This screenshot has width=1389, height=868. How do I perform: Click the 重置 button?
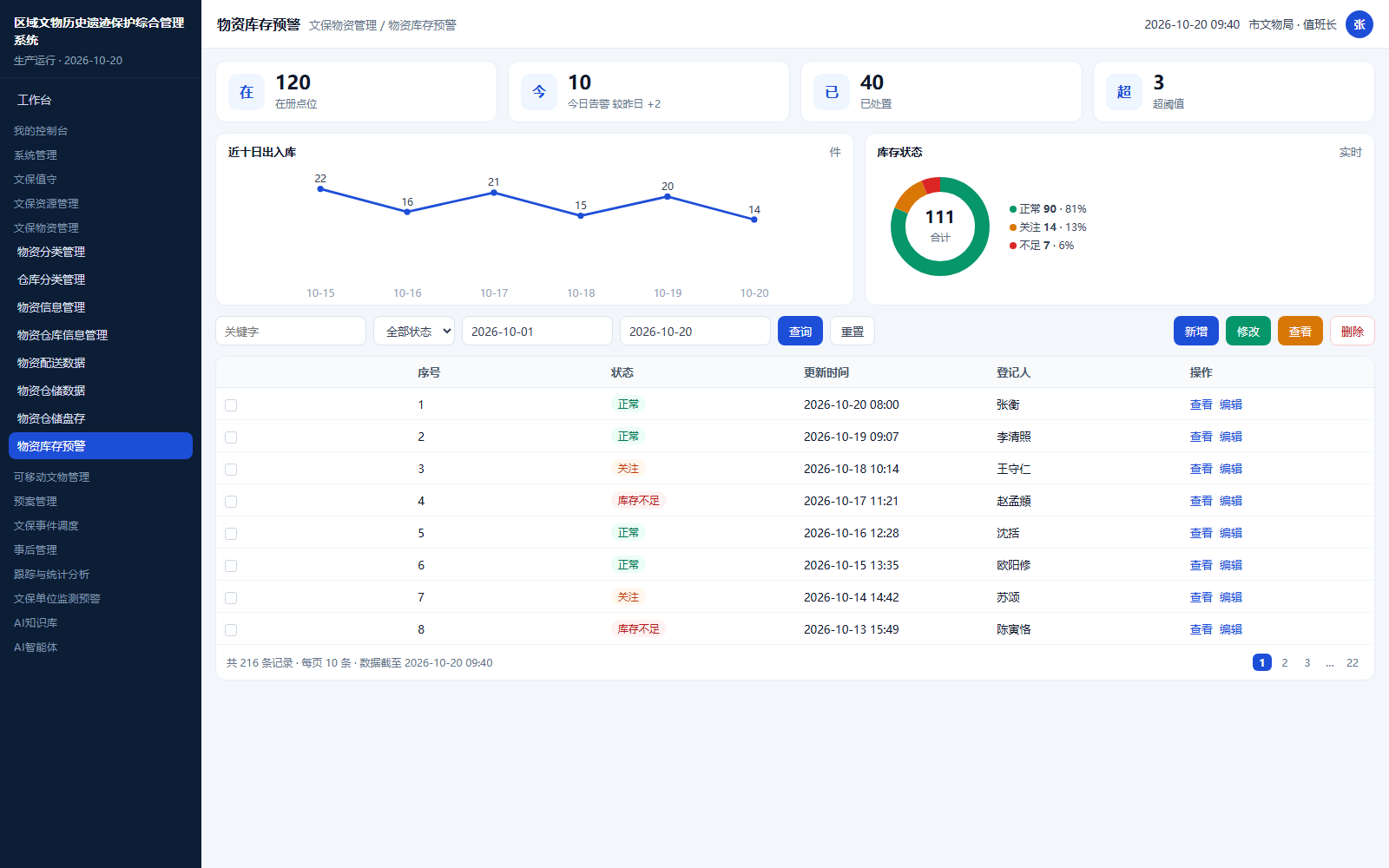click(852, 331)
